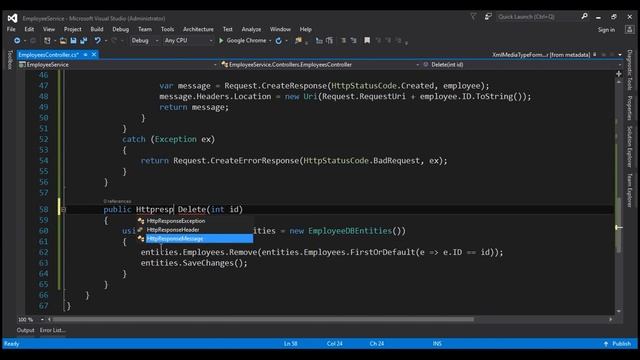Click the Find in Files icon
This screenshot has width=640, height=360.
click(x=299, y=40)
